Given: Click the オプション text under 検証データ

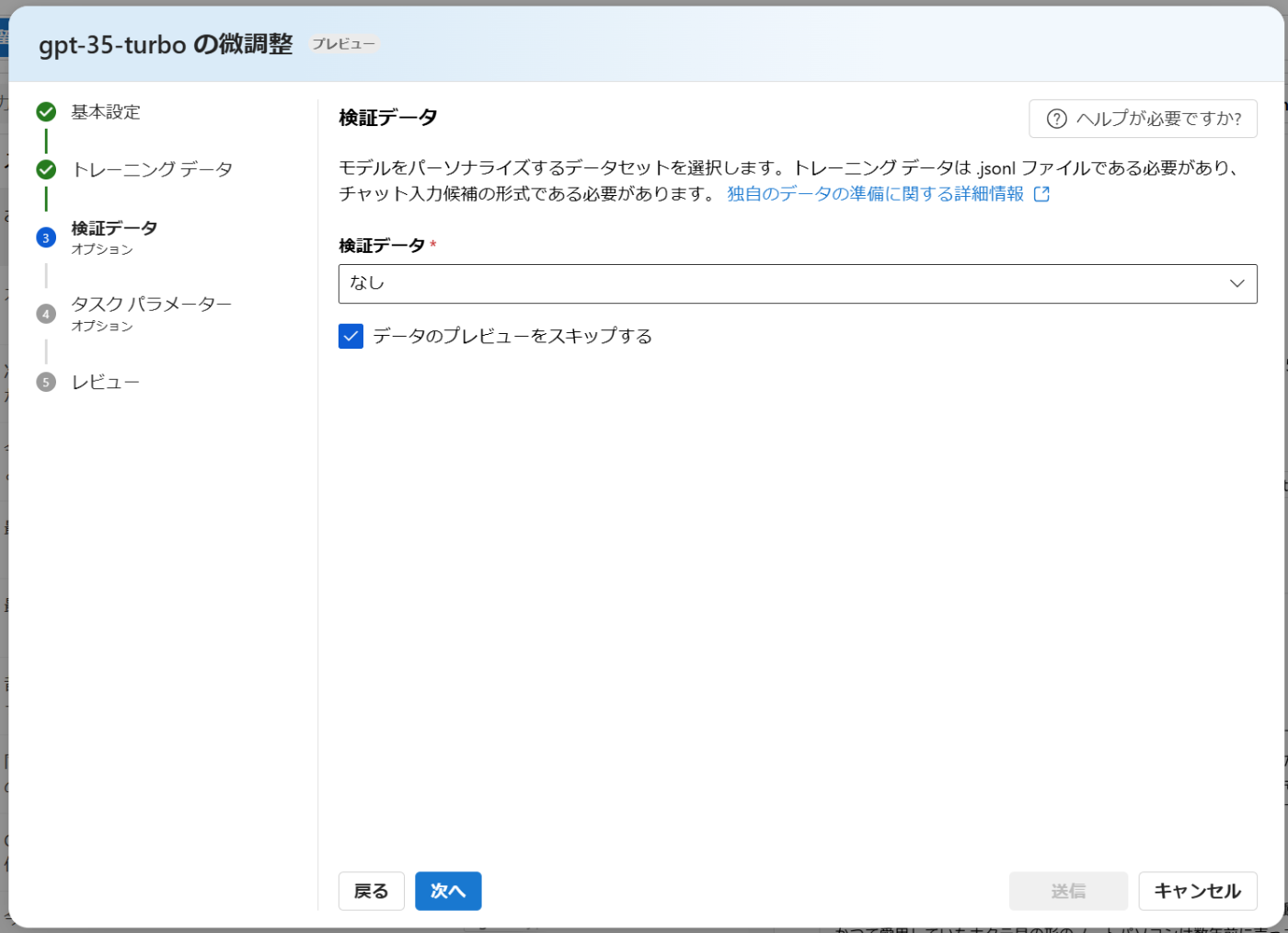Looking at the screenshot, I should pyautogui.click(x=102, y=249).
